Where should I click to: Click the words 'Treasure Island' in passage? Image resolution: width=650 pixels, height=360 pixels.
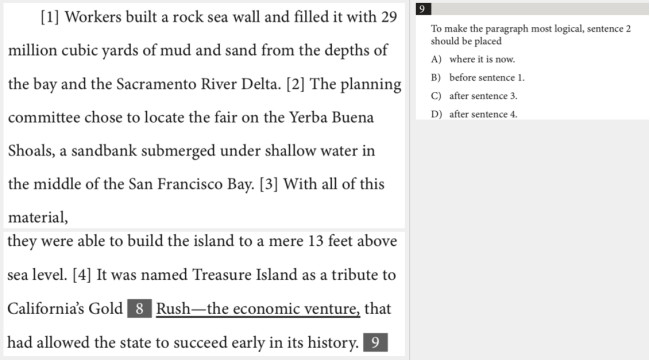coord(243,275)
